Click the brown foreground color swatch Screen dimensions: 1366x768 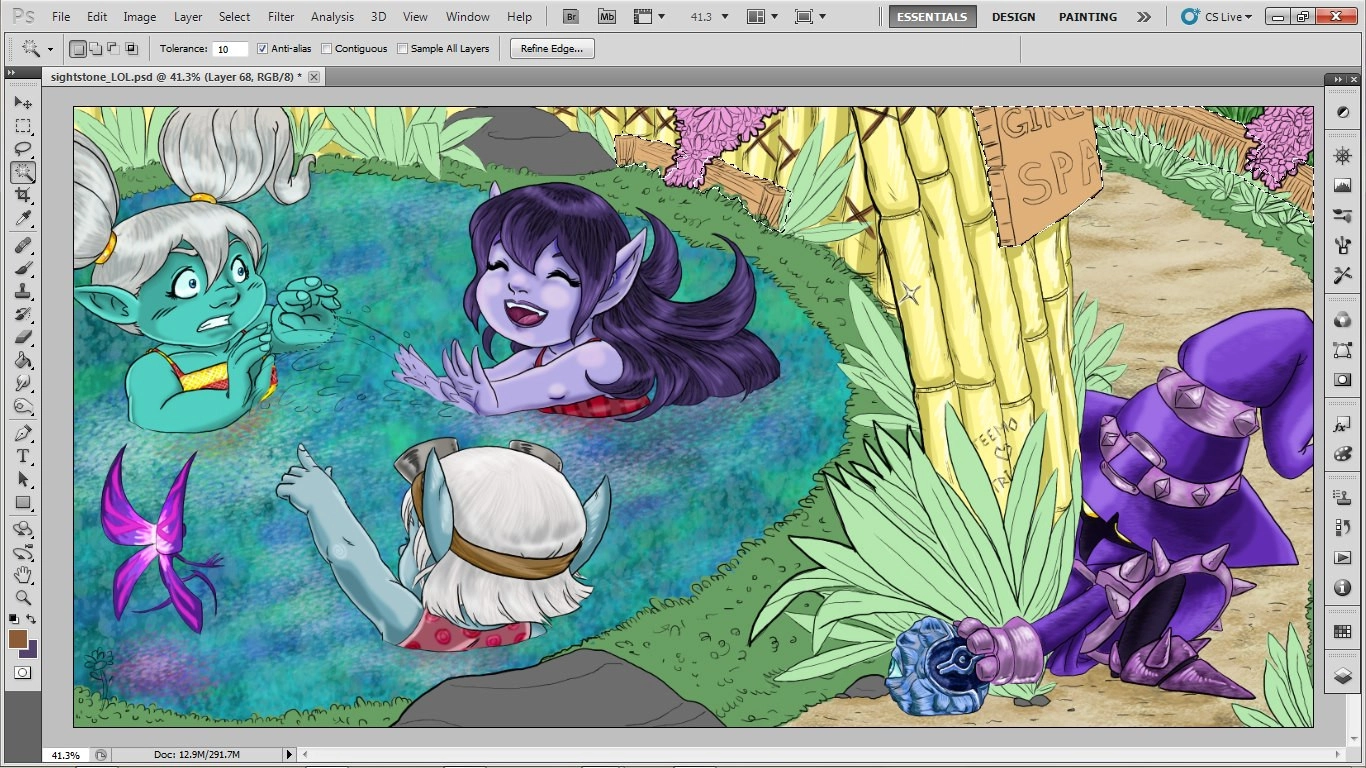coord(18,639)
